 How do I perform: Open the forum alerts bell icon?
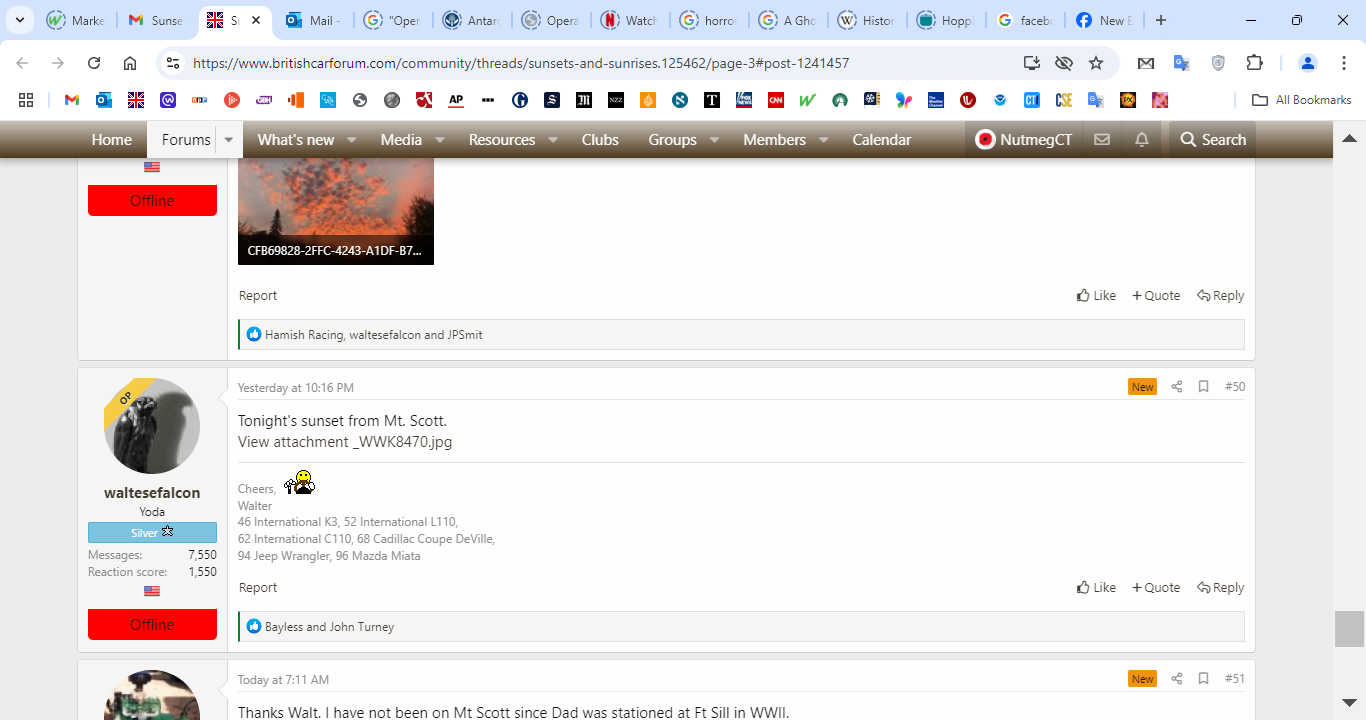coord(1142,140)
